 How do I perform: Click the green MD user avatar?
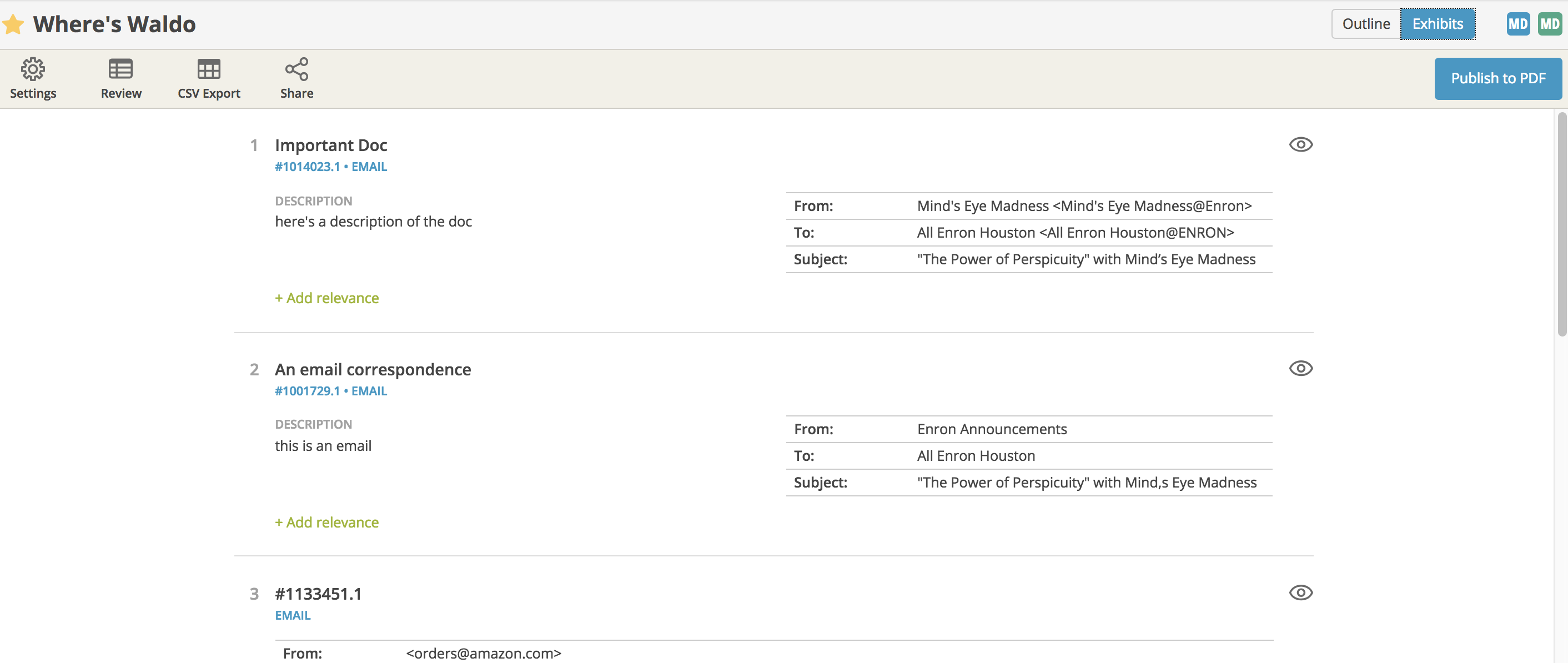pos(1550,24)
